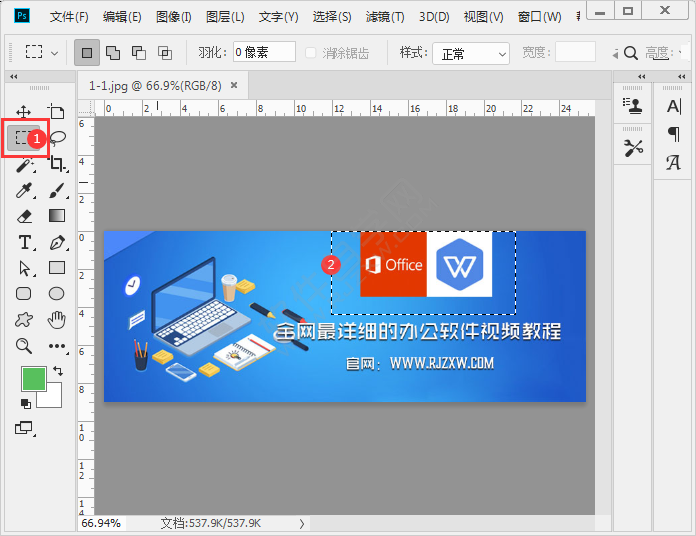Select the Horizontal Type tool
The image size is (696, 536).
25,243
